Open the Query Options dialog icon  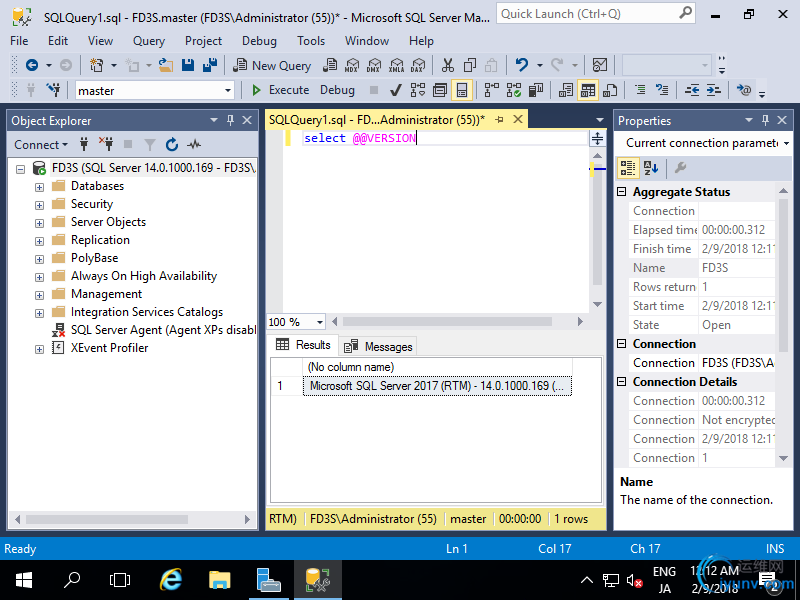click(x=439, y=90)
